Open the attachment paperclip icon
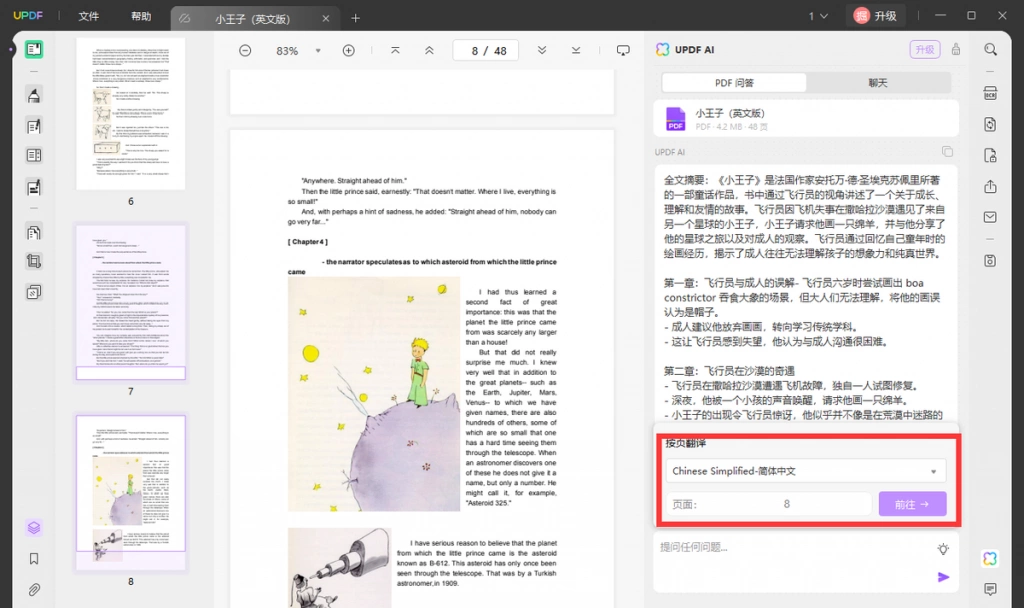This screenshot has width=1024, height=608. (x=34, y=590)
